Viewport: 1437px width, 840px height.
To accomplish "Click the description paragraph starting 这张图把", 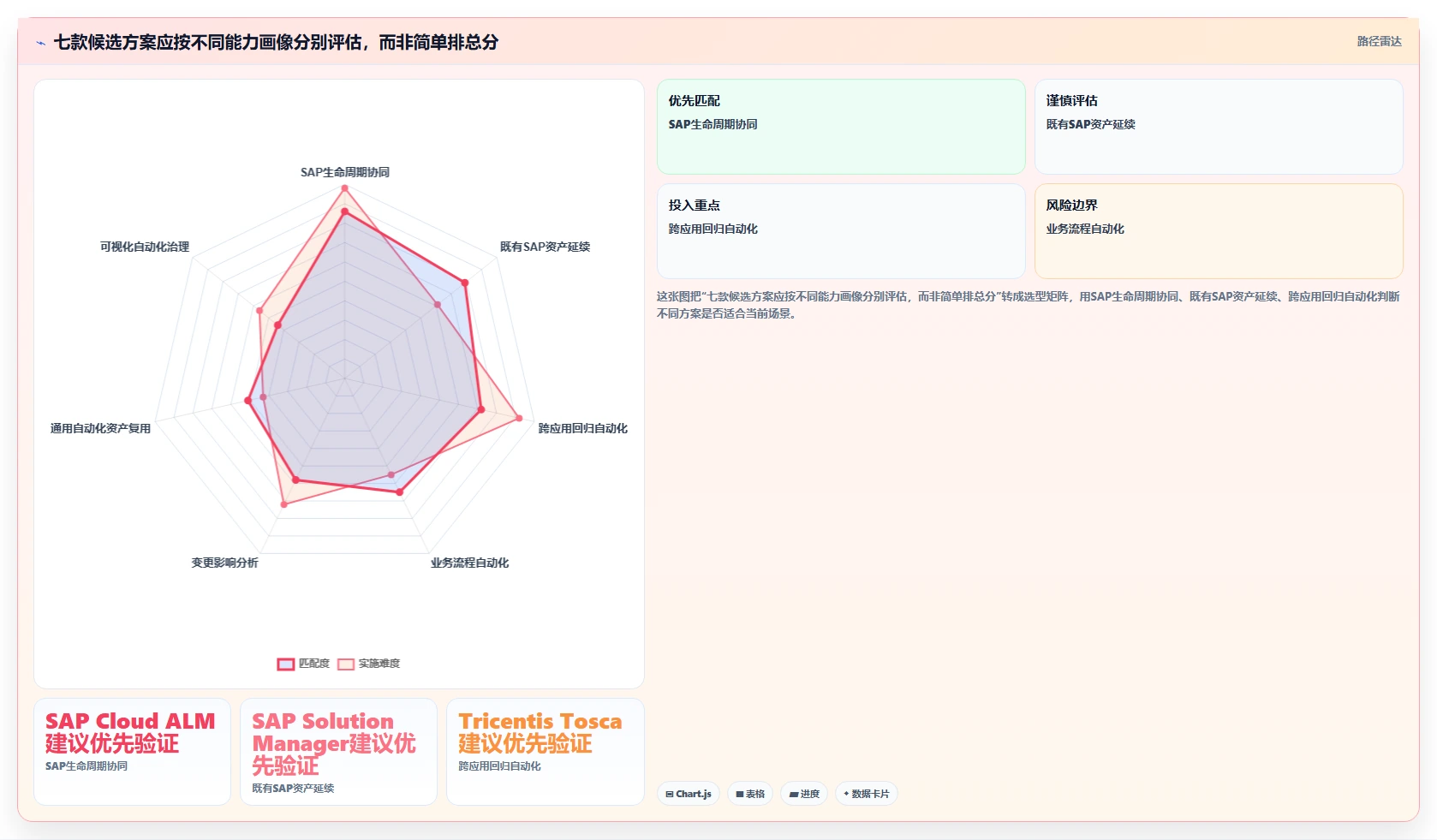I will pos(1029,305).
